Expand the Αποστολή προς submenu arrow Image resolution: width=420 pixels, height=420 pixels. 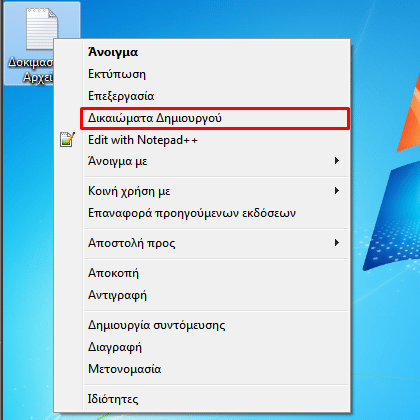click(x=337, y=243)
